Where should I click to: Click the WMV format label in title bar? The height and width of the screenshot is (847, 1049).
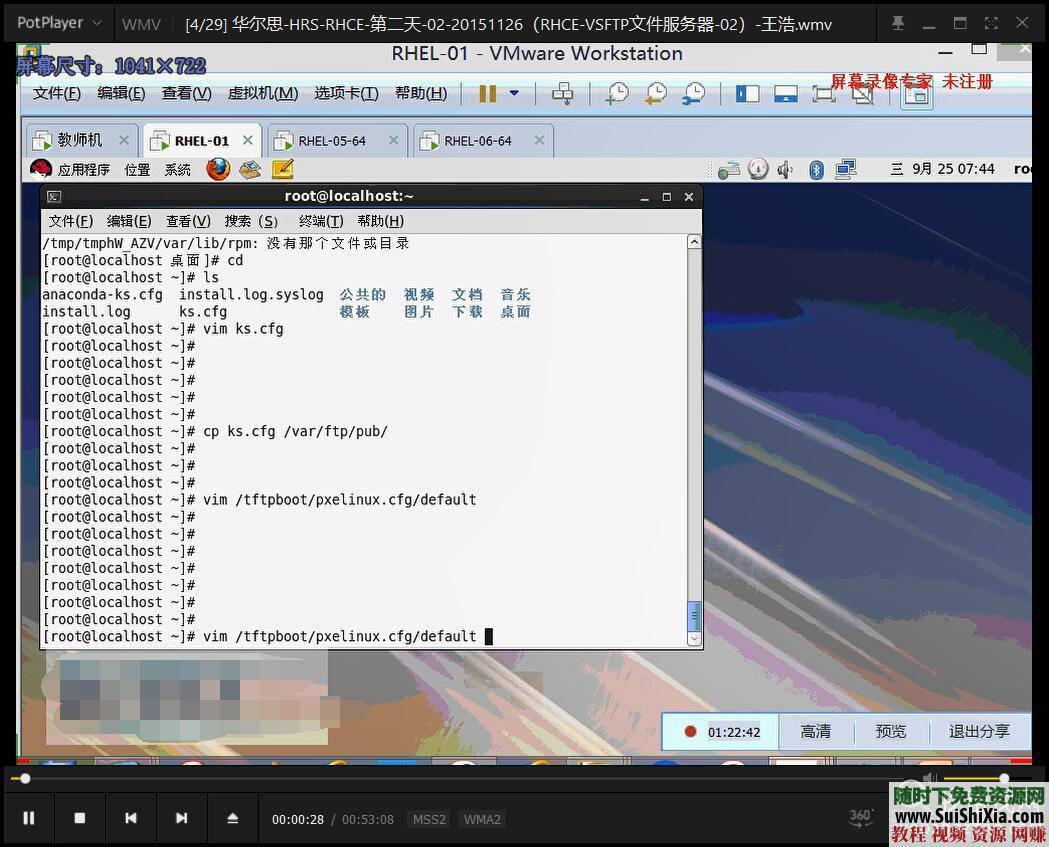point(141,24)
